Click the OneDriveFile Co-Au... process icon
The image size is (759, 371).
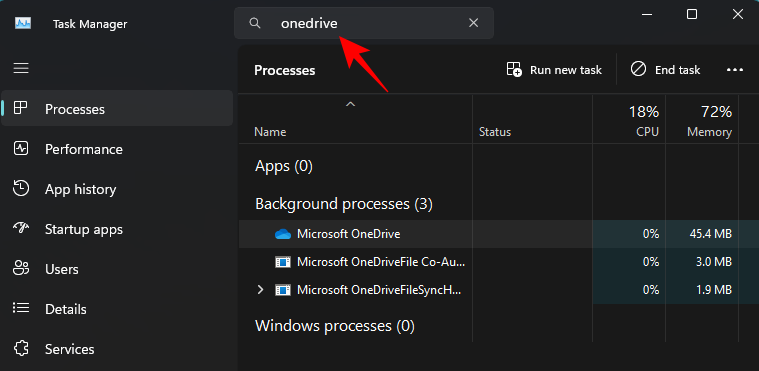coord(283,263)
